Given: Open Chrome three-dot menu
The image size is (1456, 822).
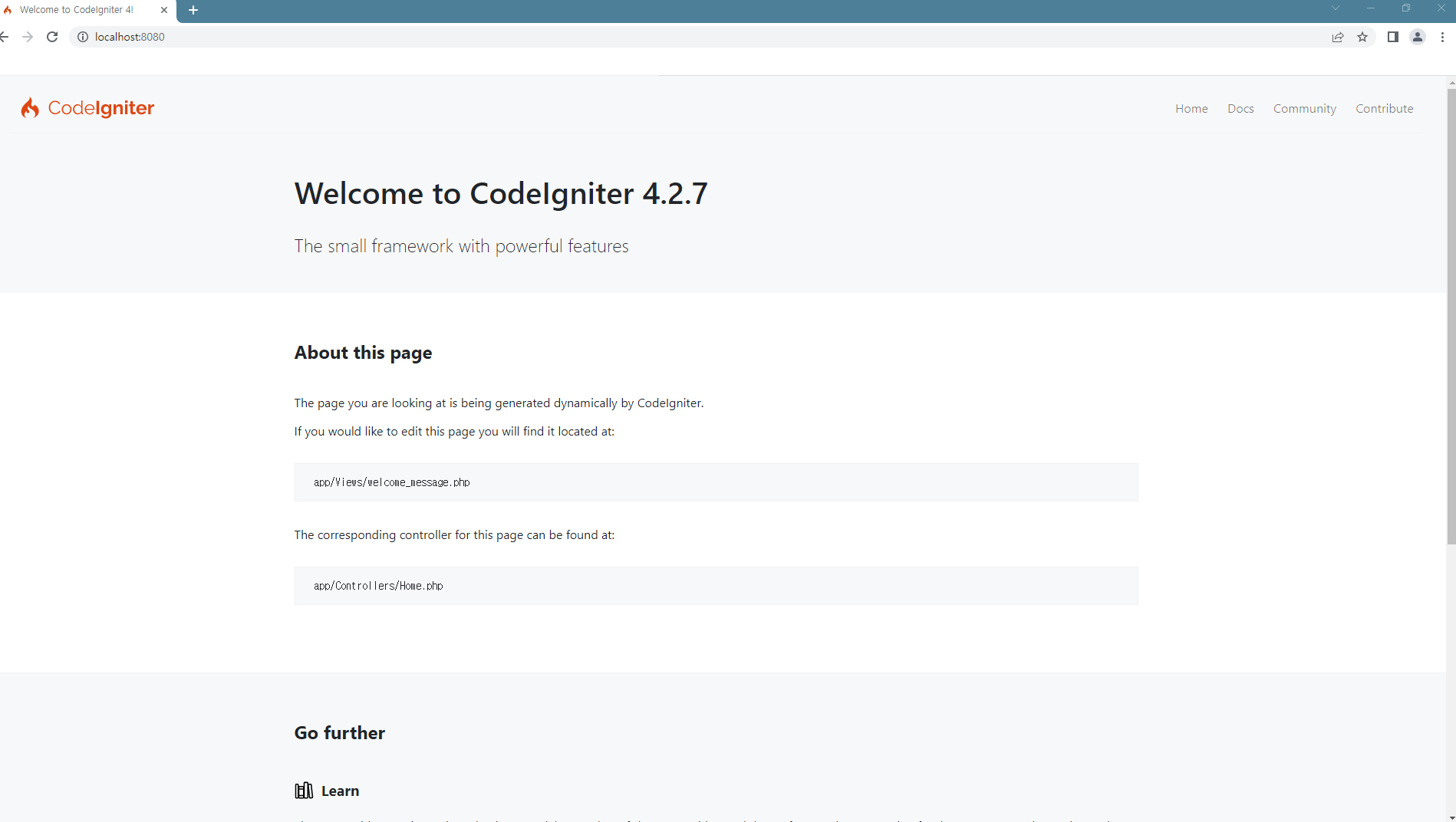Looking at the screenshot, I should click(x=1443, y=37).
